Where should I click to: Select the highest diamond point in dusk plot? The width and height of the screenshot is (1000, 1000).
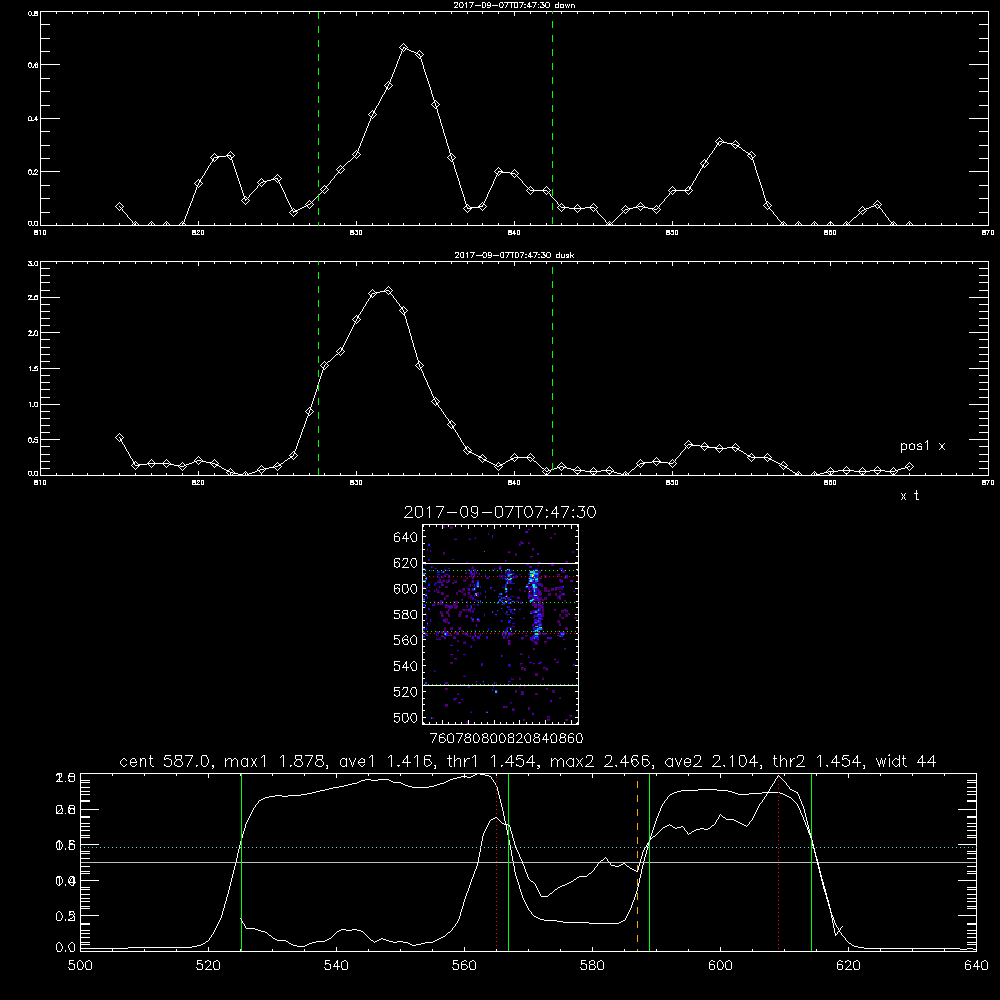[388, 291]
